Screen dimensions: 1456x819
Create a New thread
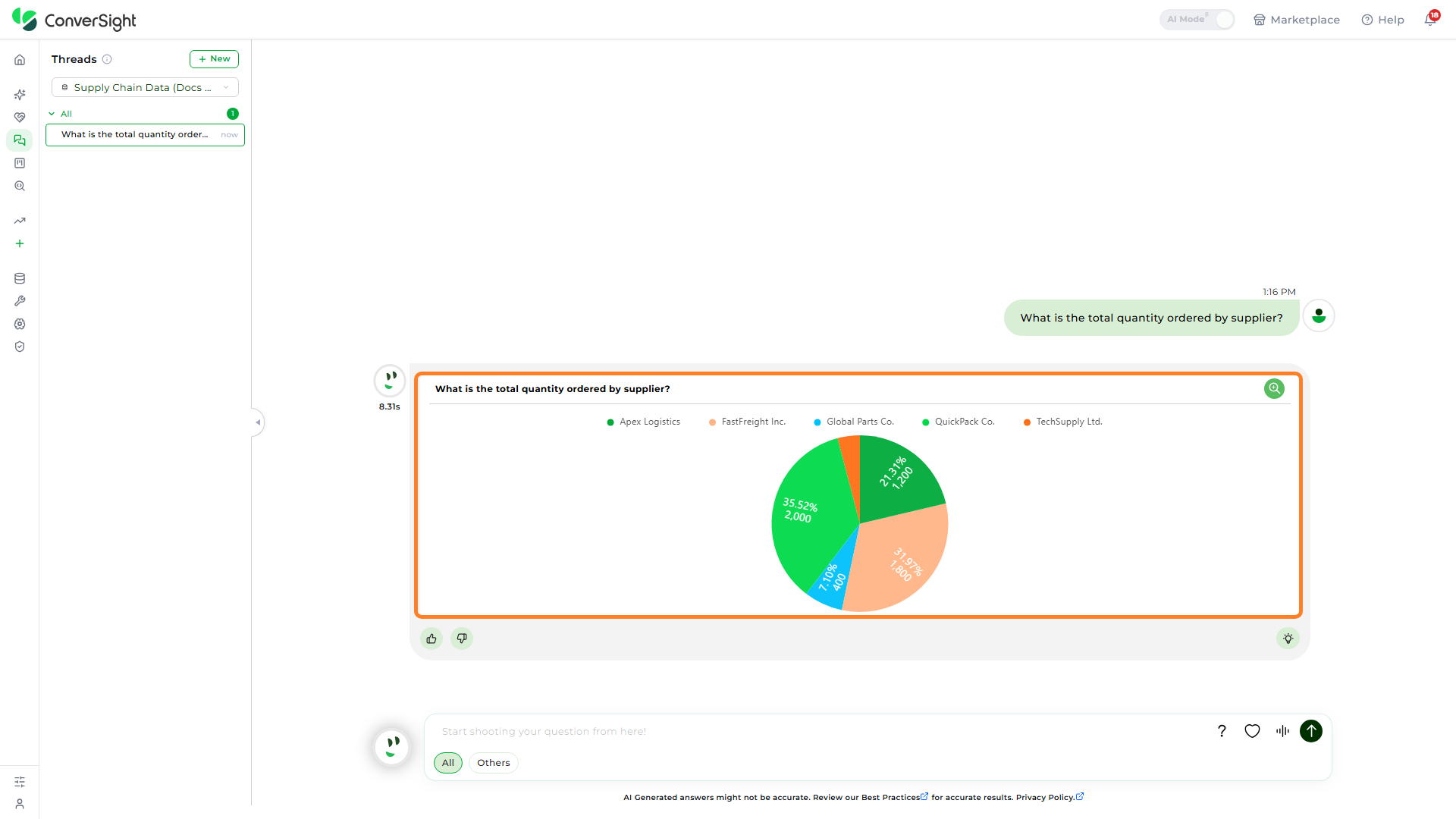coord(214,59)
